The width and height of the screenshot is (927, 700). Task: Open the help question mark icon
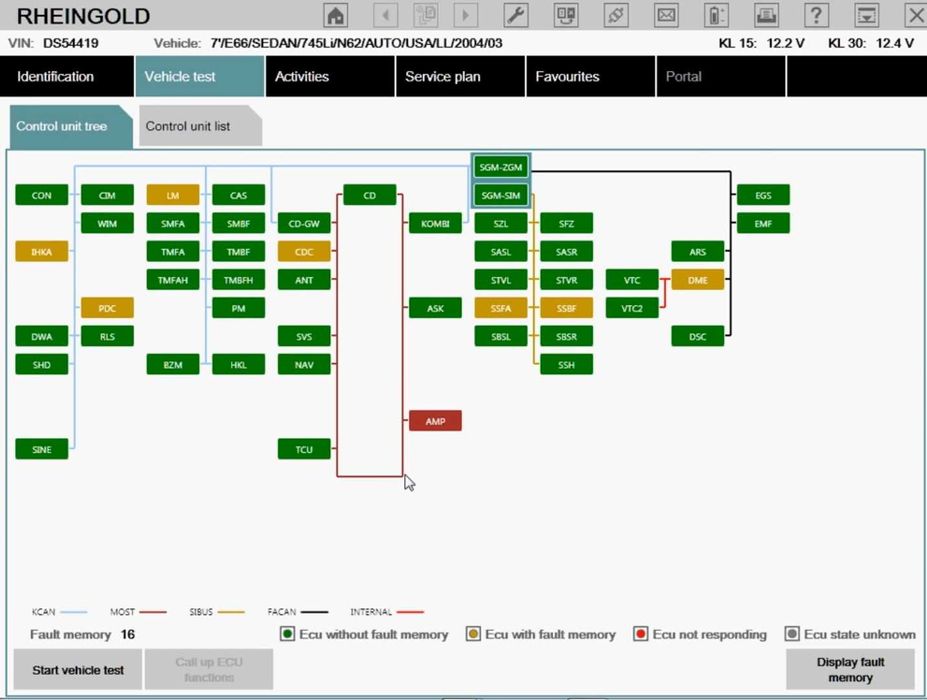(816, 15)
